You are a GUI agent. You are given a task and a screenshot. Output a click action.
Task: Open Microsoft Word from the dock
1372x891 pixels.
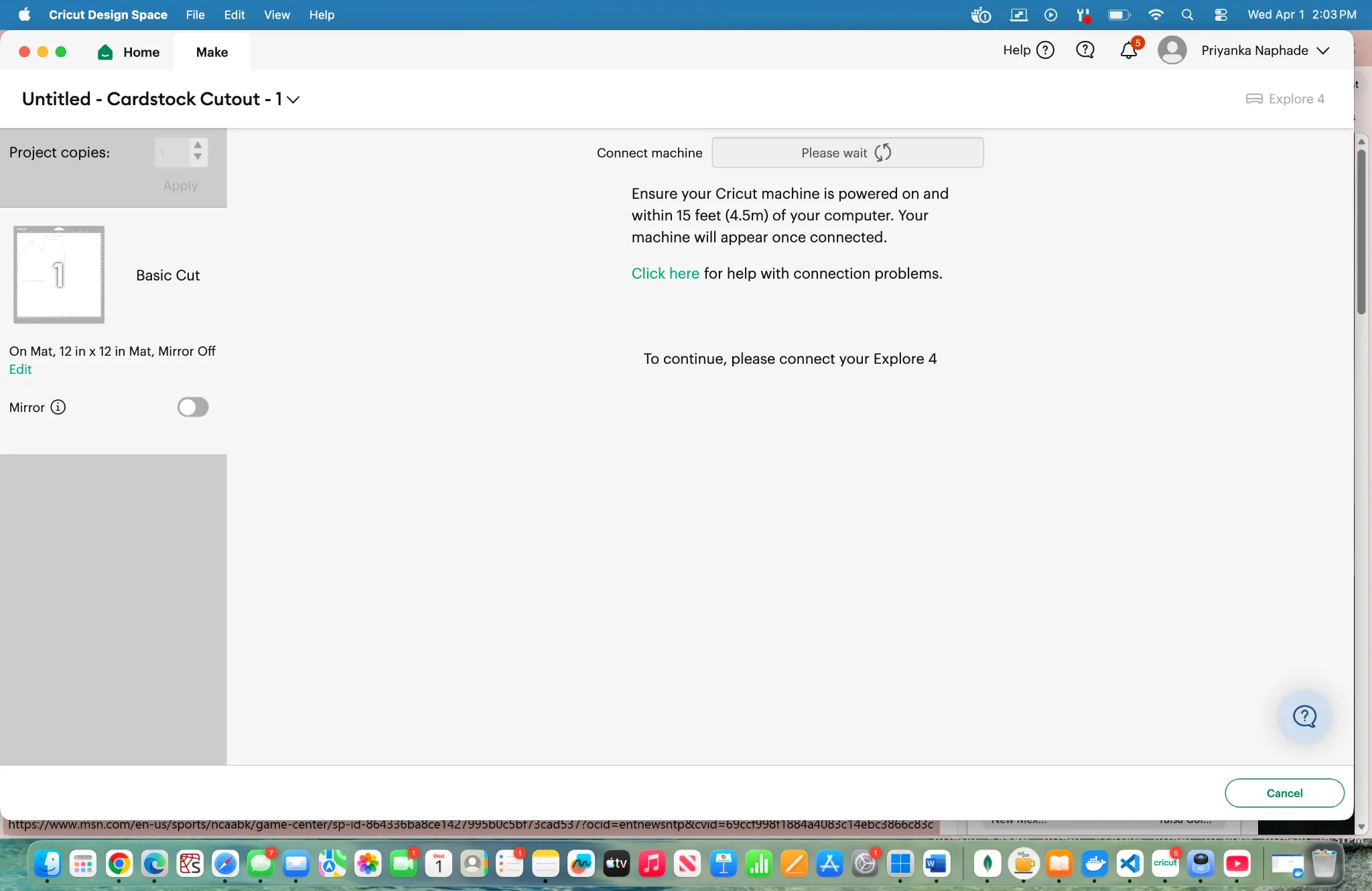point(936,864)
